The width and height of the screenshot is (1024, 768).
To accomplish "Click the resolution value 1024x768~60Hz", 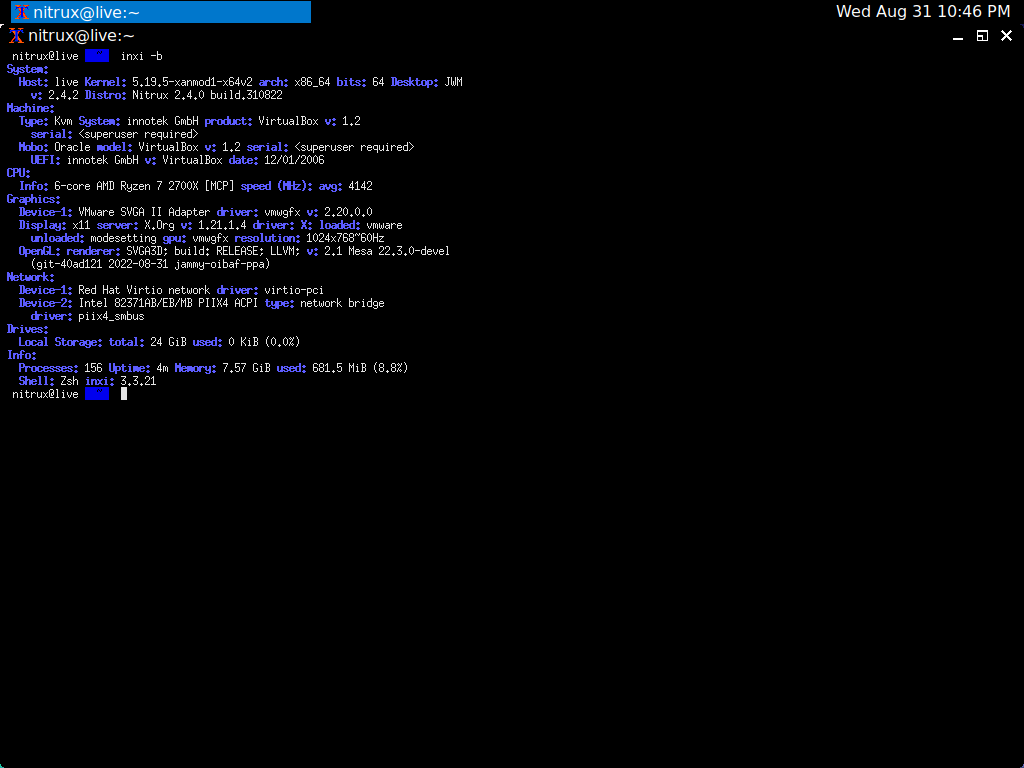I will [345, 238].
